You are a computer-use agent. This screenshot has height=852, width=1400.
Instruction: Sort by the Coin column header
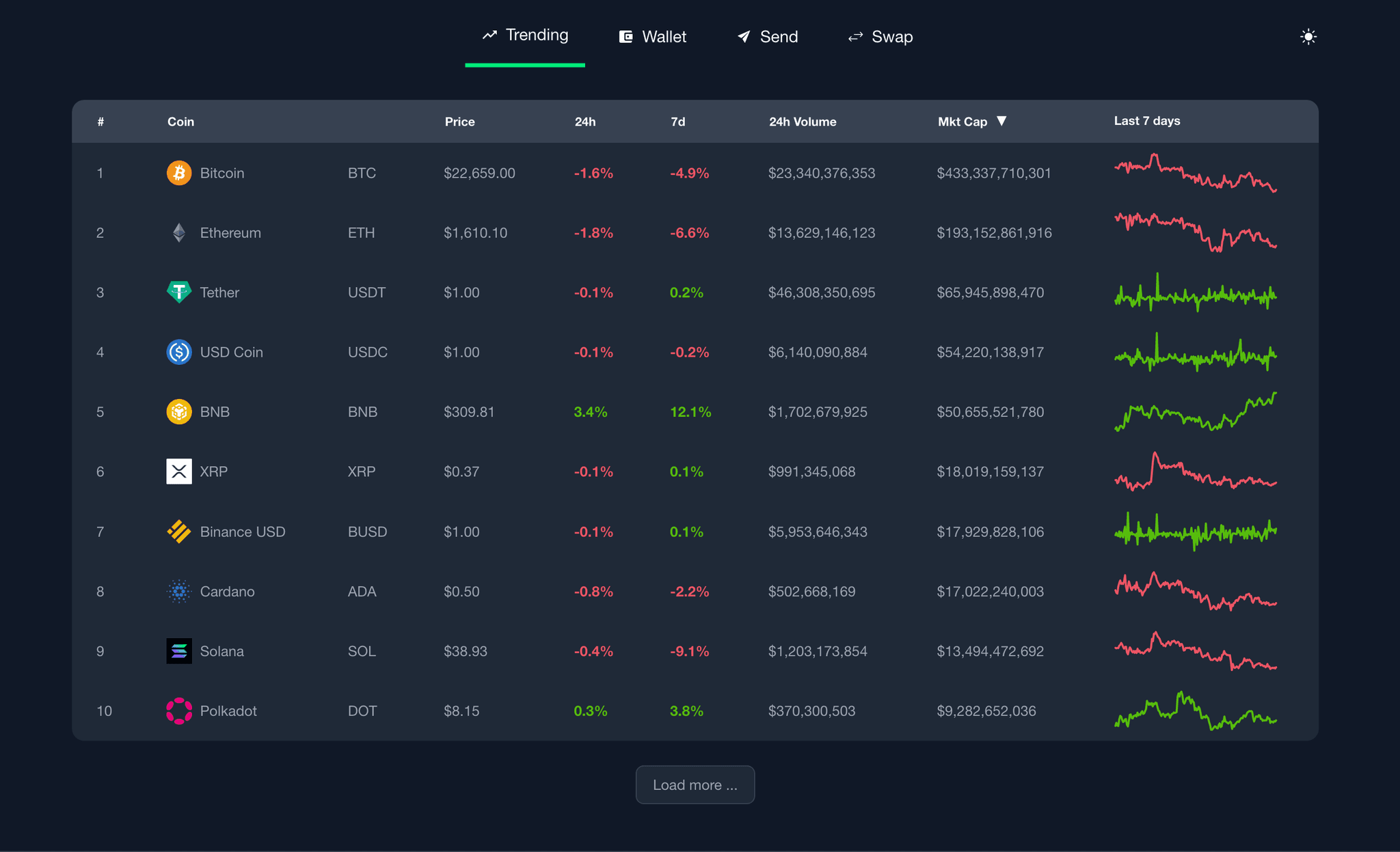(x=181, y=122)
